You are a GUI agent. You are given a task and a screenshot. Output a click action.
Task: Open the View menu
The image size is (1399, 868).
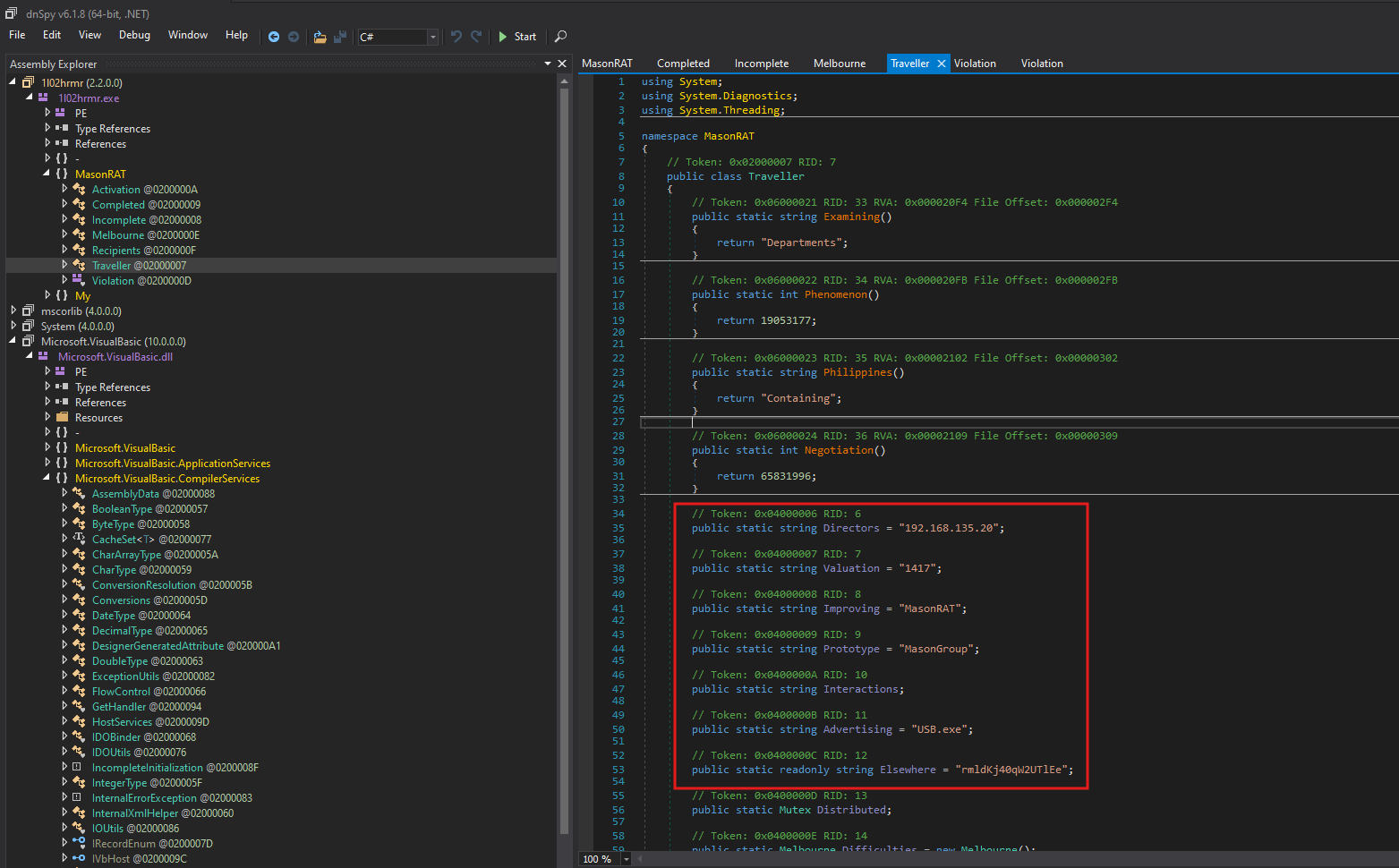point(90,35)
